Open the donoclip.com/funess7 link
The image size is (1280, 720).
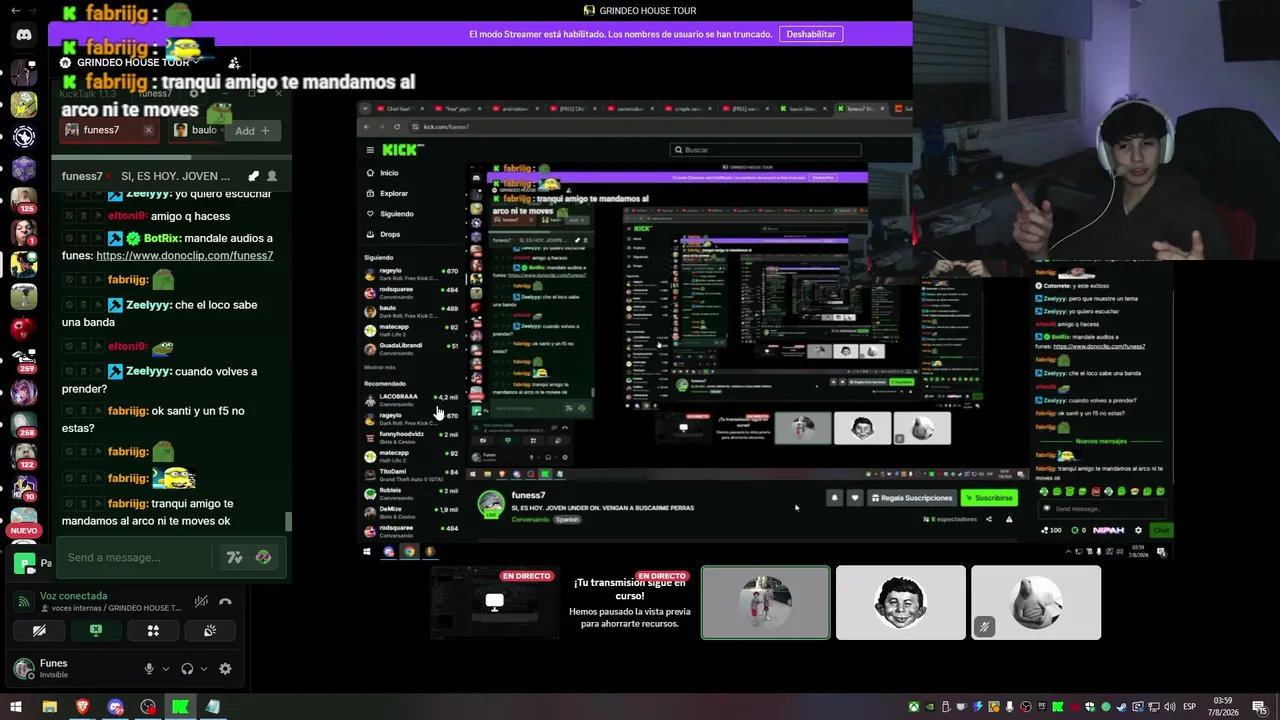pyautogui.click(x=184, y=255)
